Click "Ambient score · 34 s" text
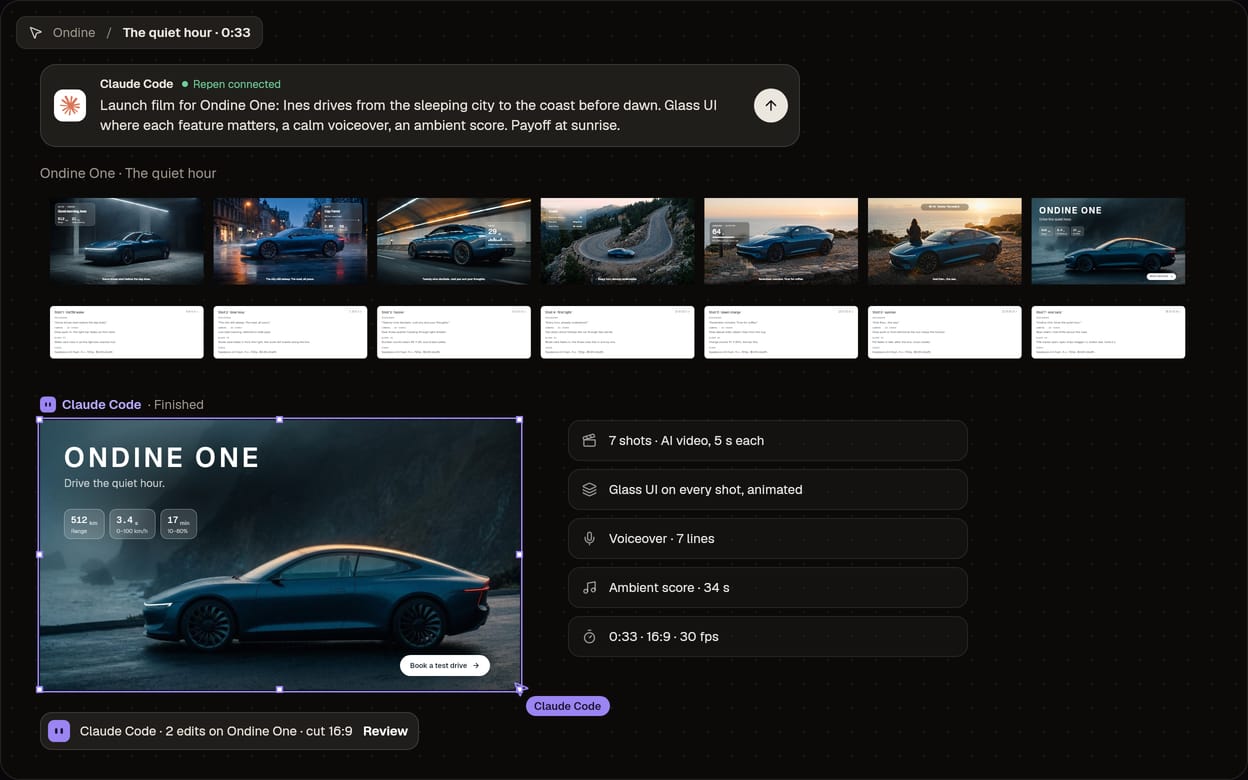The image size is (1248, 780). [x=669, y=588]
